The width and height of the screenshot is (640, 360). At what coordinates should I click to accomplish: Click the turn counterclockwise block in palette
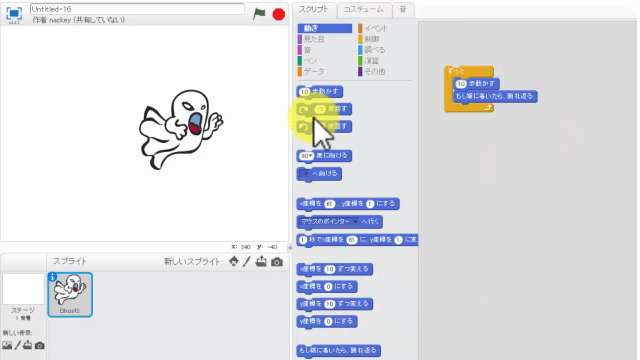click(x=324, y=127)
